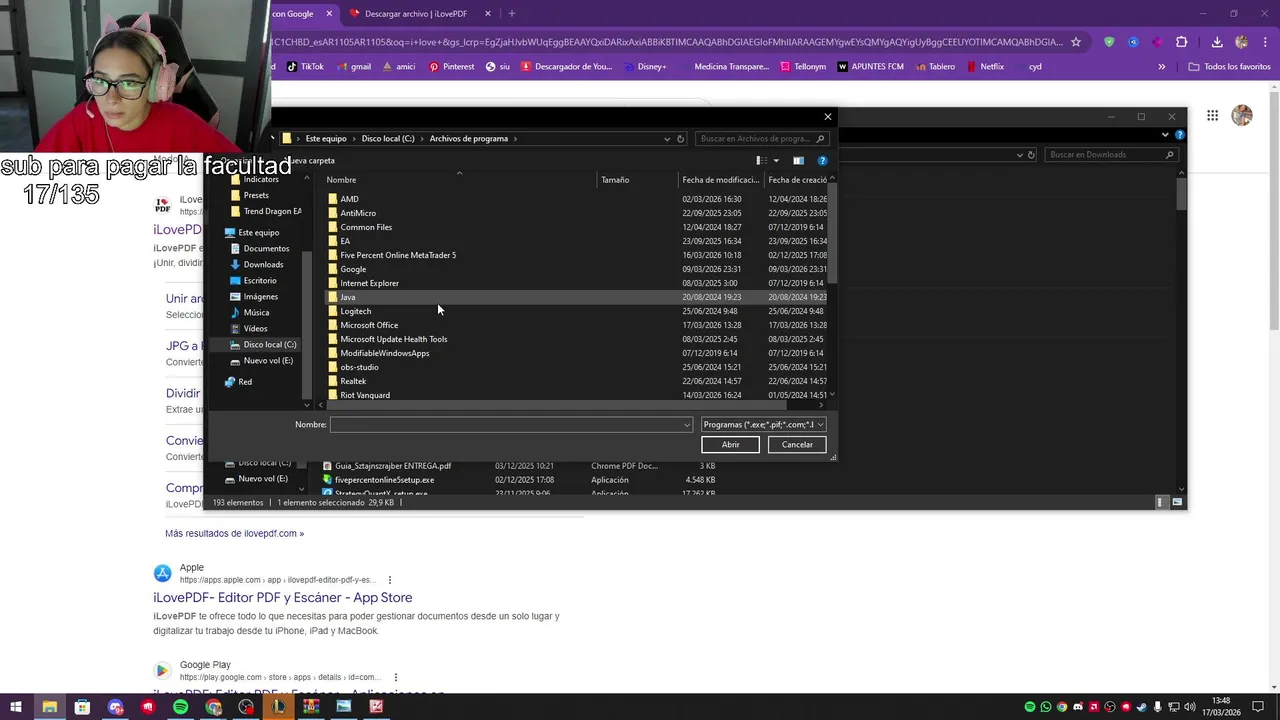
Task: Toggle the preview pane icon in dialog
Action: click(798, 160)
